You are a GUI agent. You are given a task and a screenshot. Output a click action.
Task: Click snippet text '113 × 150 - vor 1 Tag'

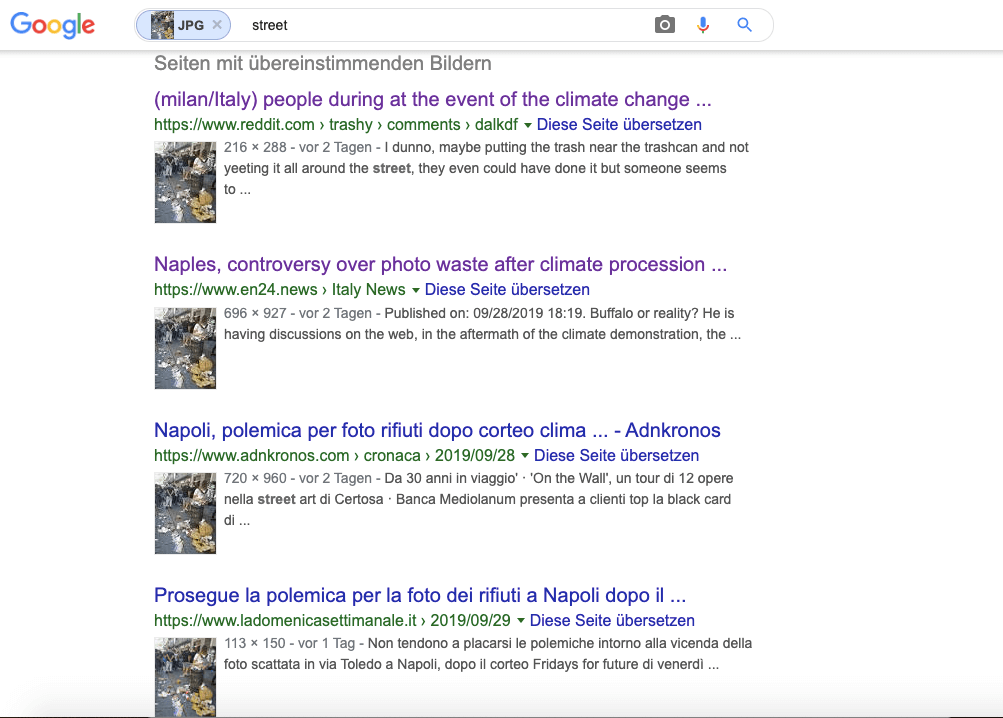pos(289,643)
